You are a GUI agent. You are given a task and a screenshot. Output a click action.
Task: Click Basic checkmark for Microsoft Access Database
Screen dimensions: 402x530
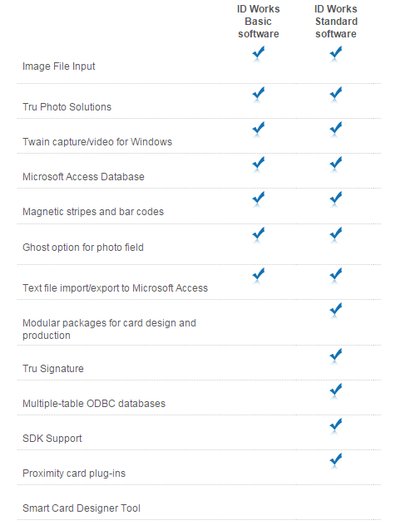coord(259,165)
